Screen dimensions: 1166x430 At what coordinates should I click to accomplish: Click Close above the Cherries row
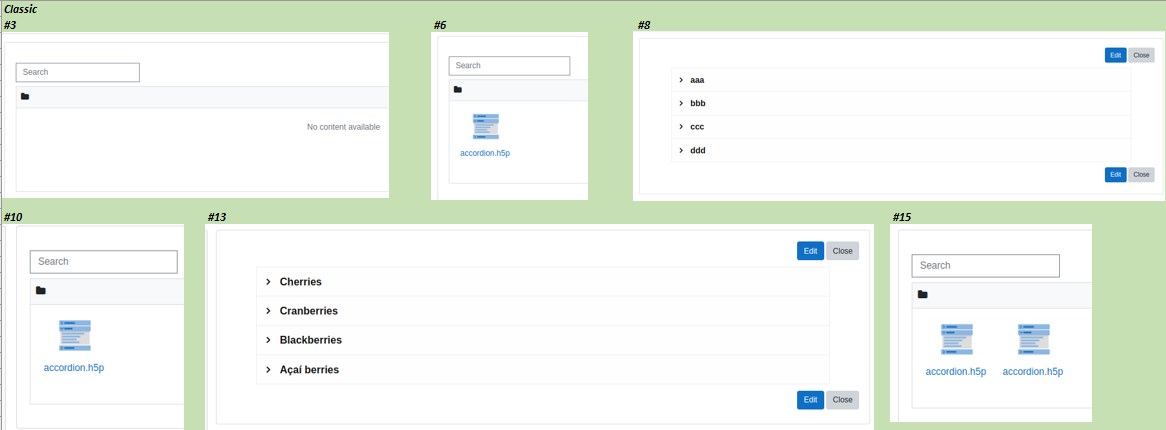(843, 251)
